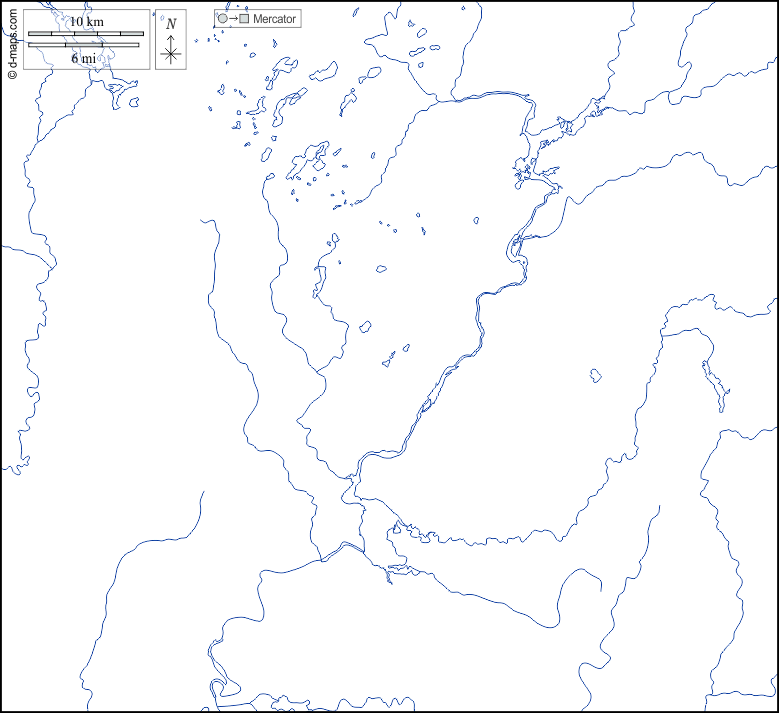Screen dimensions: 779x713
Task: Click the asterisk cross at the compass base
Action: pyautogui.click(x=171, y=56)
